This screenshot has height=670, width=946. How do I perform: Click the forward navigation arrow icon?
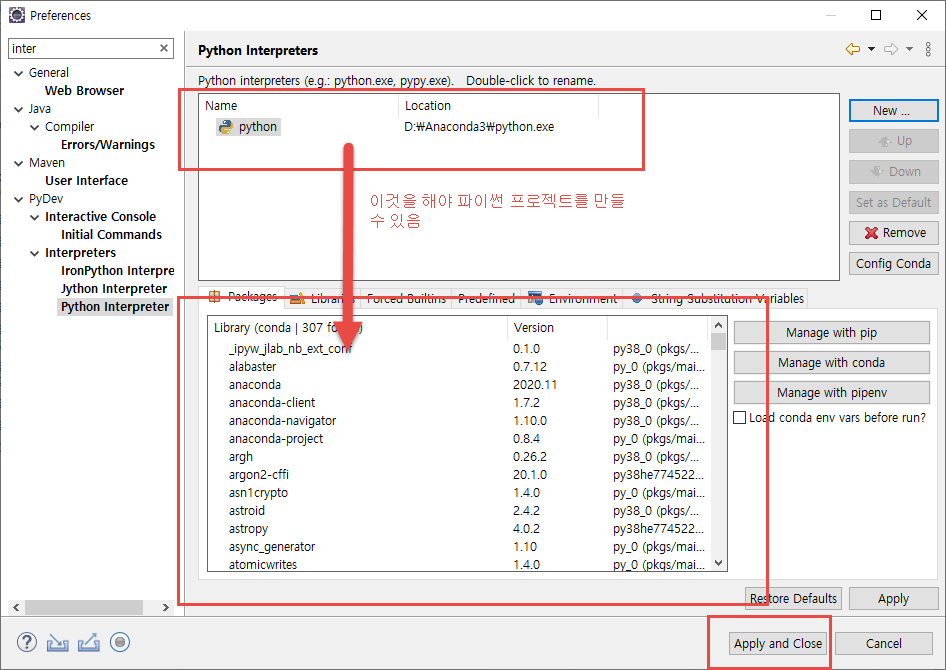[x=891, y=49]
